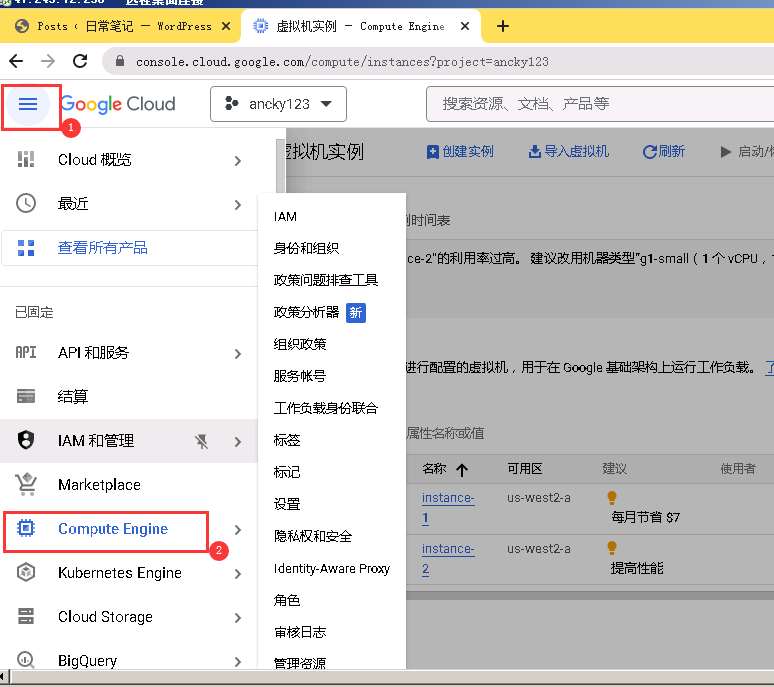Close the Compute Engine browser tab
Screen dimensions: 774x687
[464, 26]
